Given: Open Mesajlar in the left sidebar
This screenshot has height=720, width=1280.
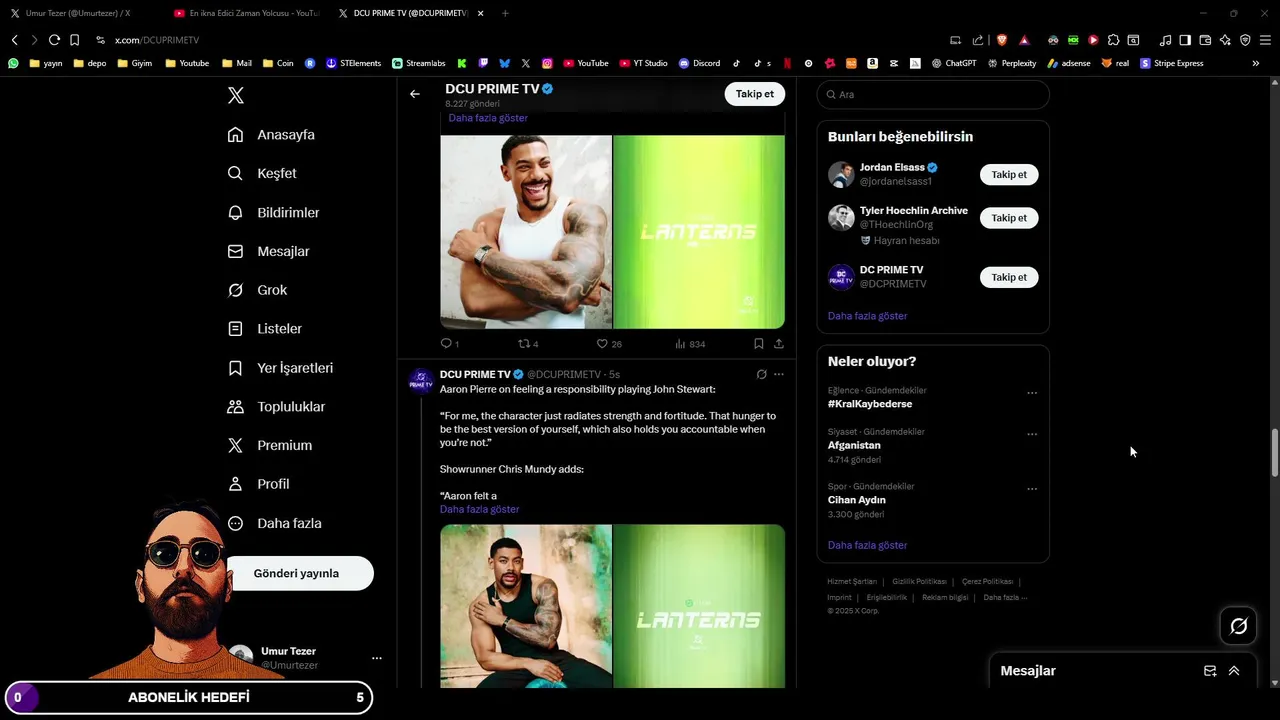Looking at the screenshot, I should click(x=269, y=252).
